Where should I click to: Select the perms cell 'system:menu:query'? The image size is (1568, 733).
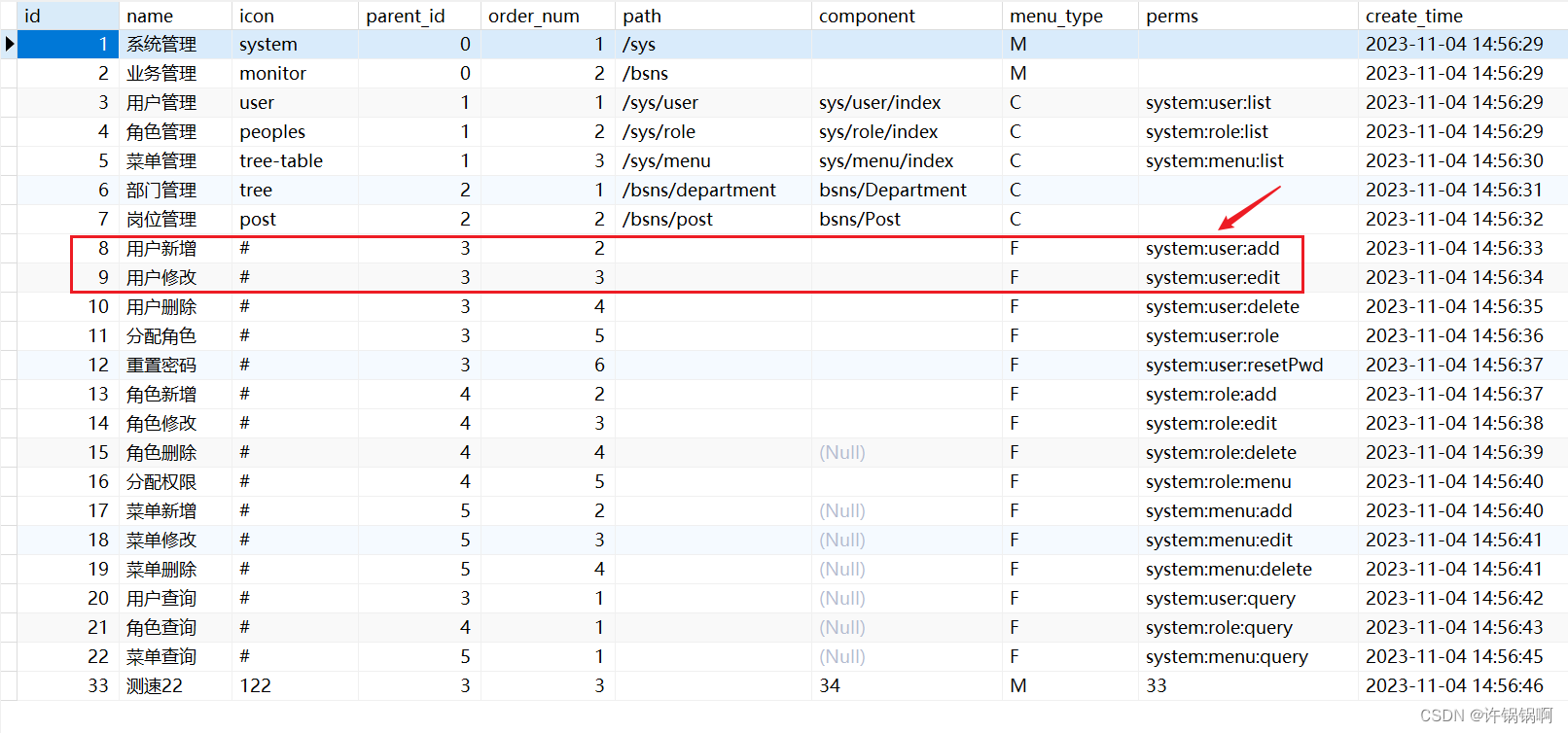point(1248,657)
